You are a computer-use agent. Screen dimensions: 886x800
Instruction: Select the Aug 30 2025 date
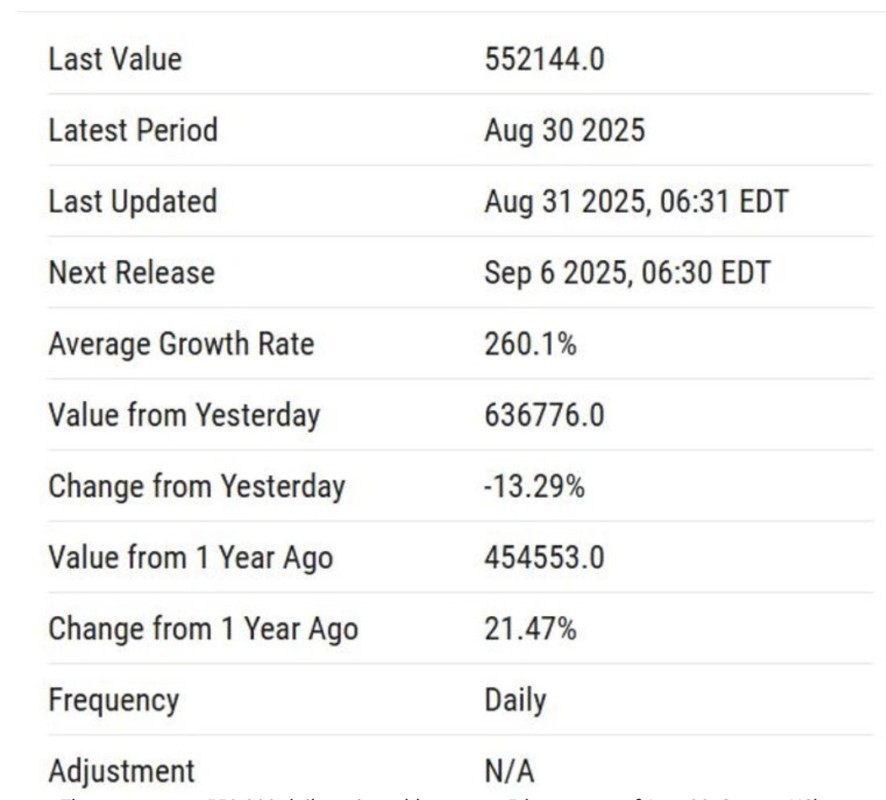click(564, 130)
